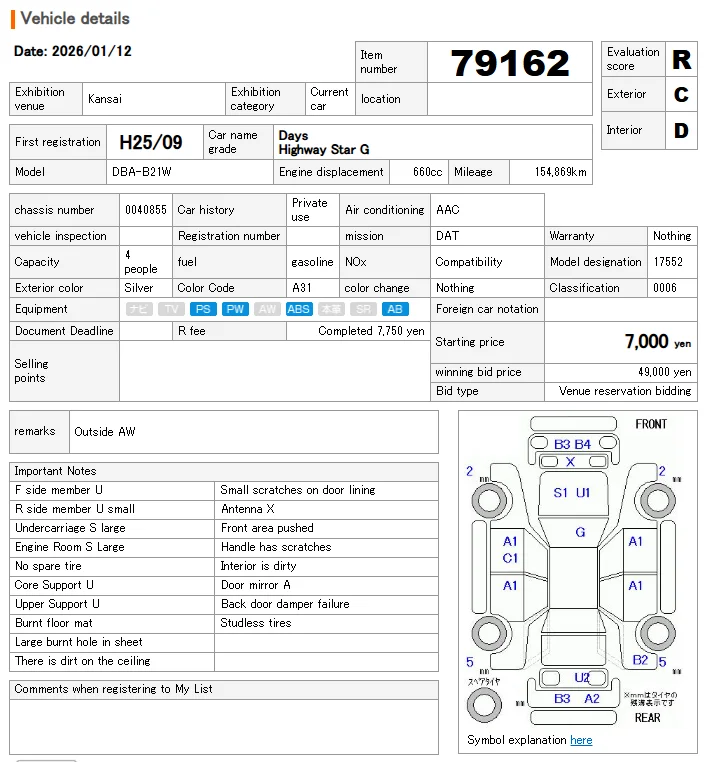Click the item number 79162
706x762 pixels.
509,63
